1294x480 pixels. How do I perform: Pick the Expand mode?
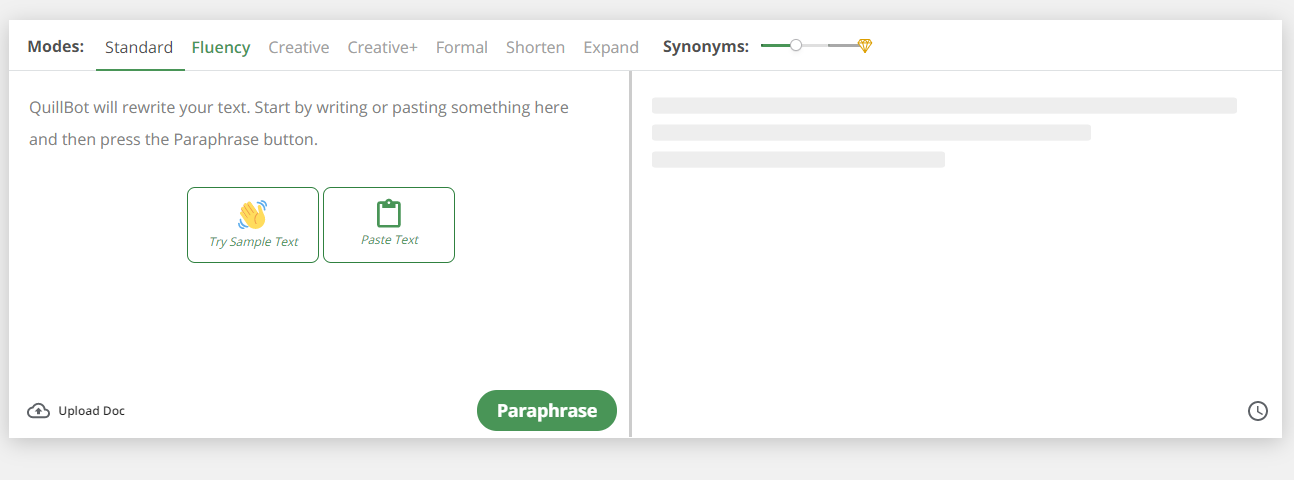611,47
